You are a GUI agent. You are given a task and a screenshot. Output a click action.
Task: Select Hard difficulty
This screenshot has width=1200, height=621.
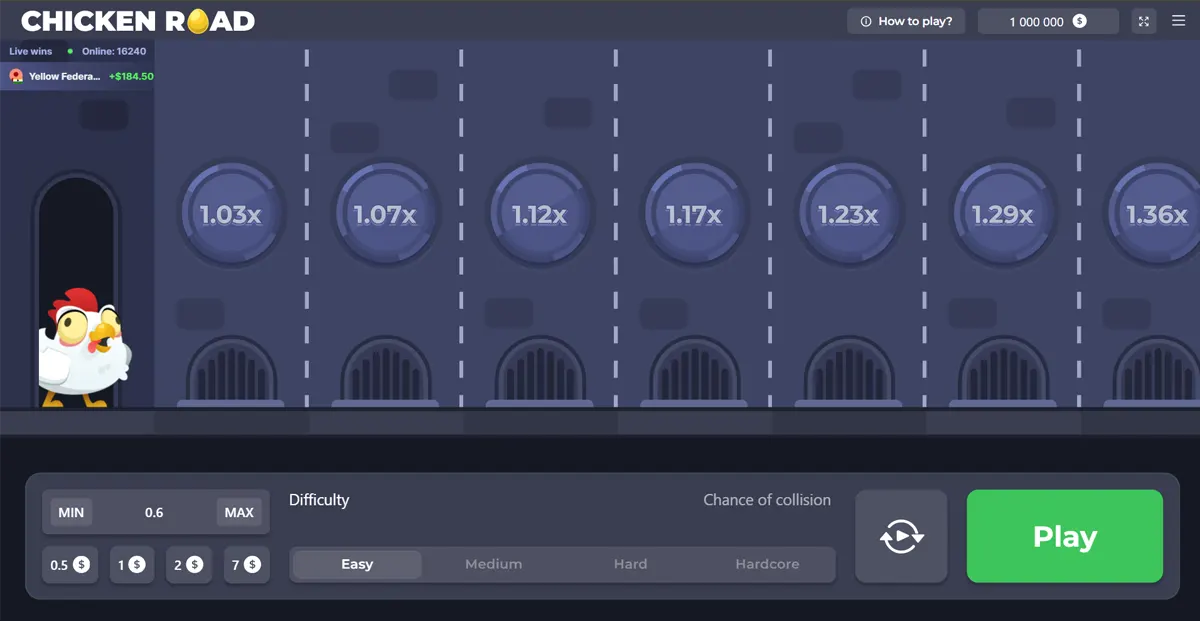click(x=631, y=564)
